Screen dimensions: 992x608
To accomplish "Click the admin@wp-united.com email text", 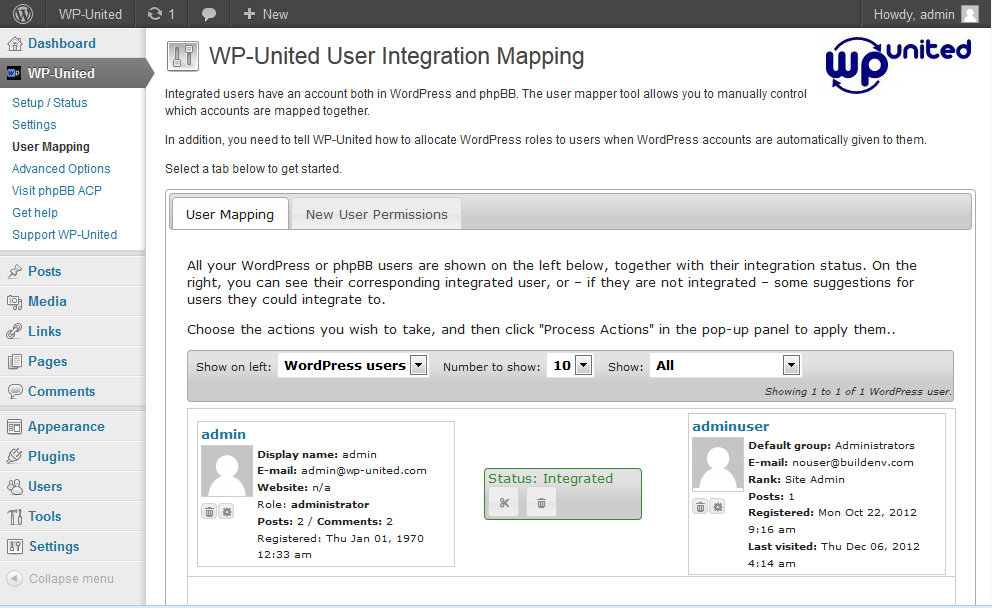I will coord(364,471).
